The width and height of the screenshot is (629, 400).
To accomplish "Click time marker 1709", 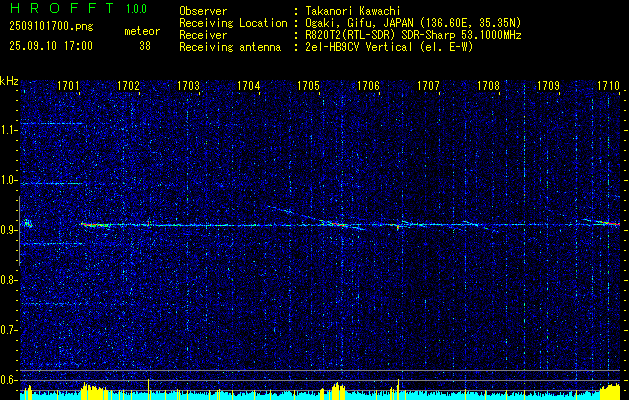I will tap(548, 85).
